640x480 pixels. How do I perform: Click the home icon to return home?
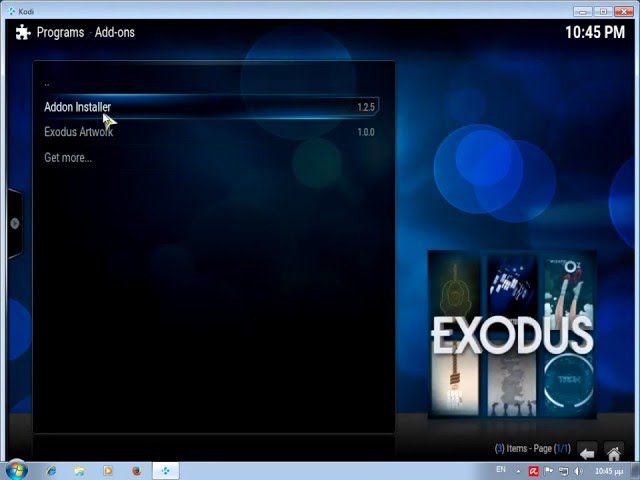pyautogui.click(x=614, y=452)
